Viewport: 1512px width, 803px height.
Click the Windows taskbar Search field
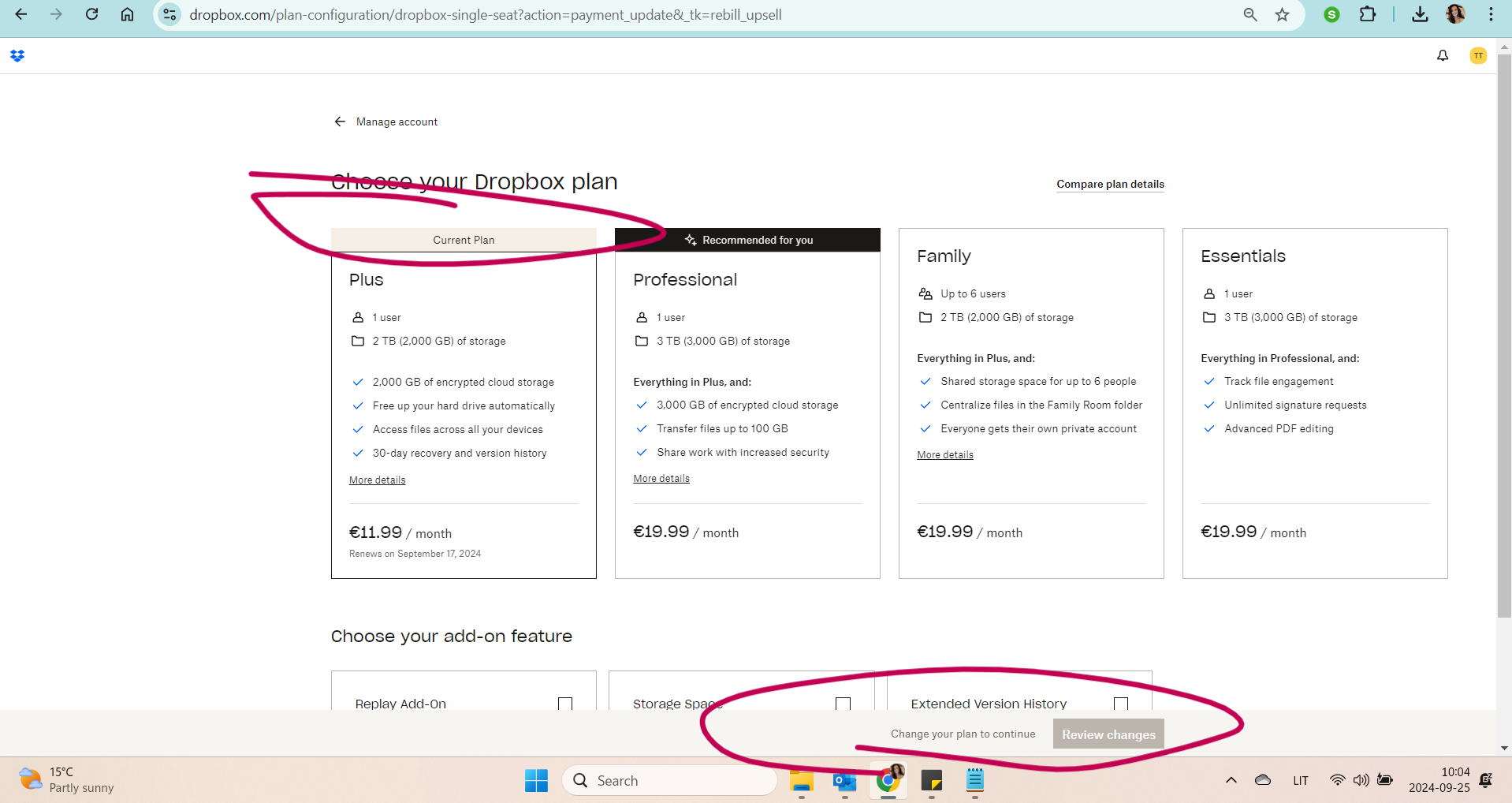pyautogui.click(x=670, y=780)
